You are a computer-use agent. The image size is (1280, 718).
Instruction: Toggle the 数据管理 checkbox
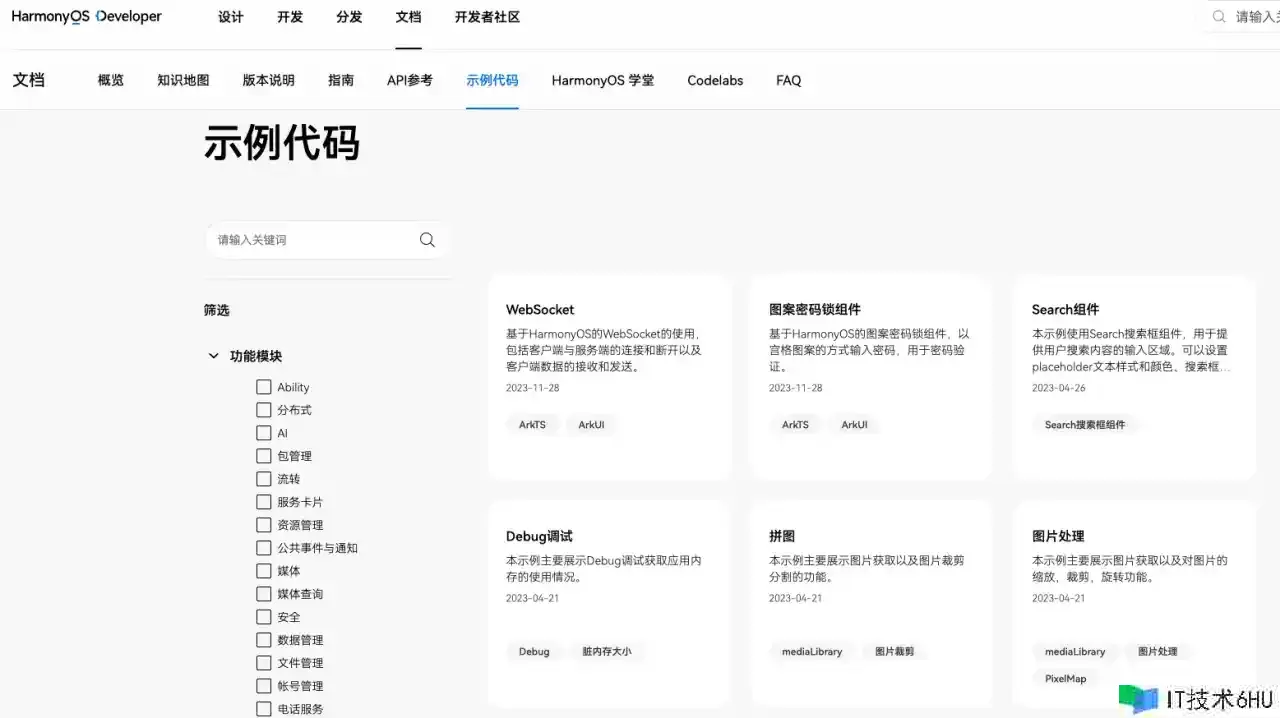tap(264, 640)
